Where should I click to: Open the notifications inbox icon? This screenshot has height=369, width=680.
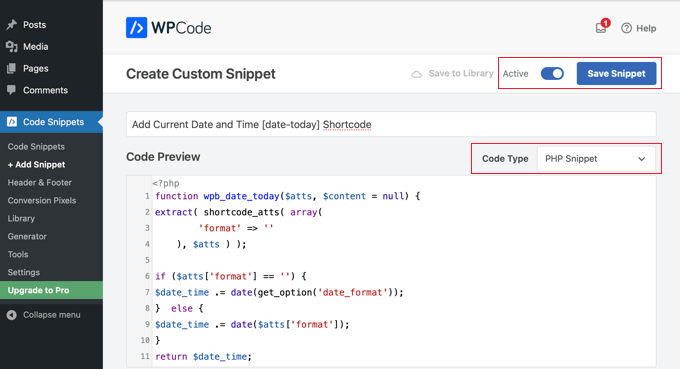tap(601, 28)
